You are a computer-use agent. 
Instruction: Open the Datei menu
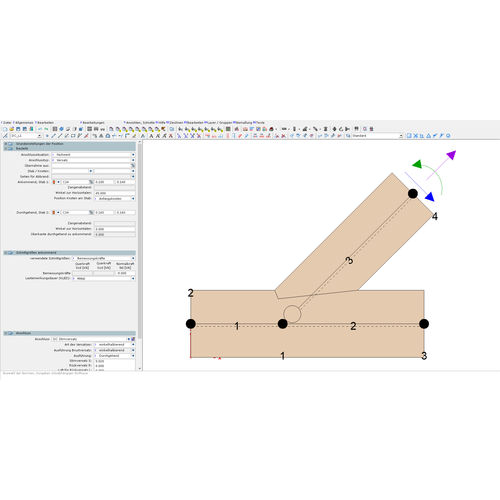coord(7,123)
